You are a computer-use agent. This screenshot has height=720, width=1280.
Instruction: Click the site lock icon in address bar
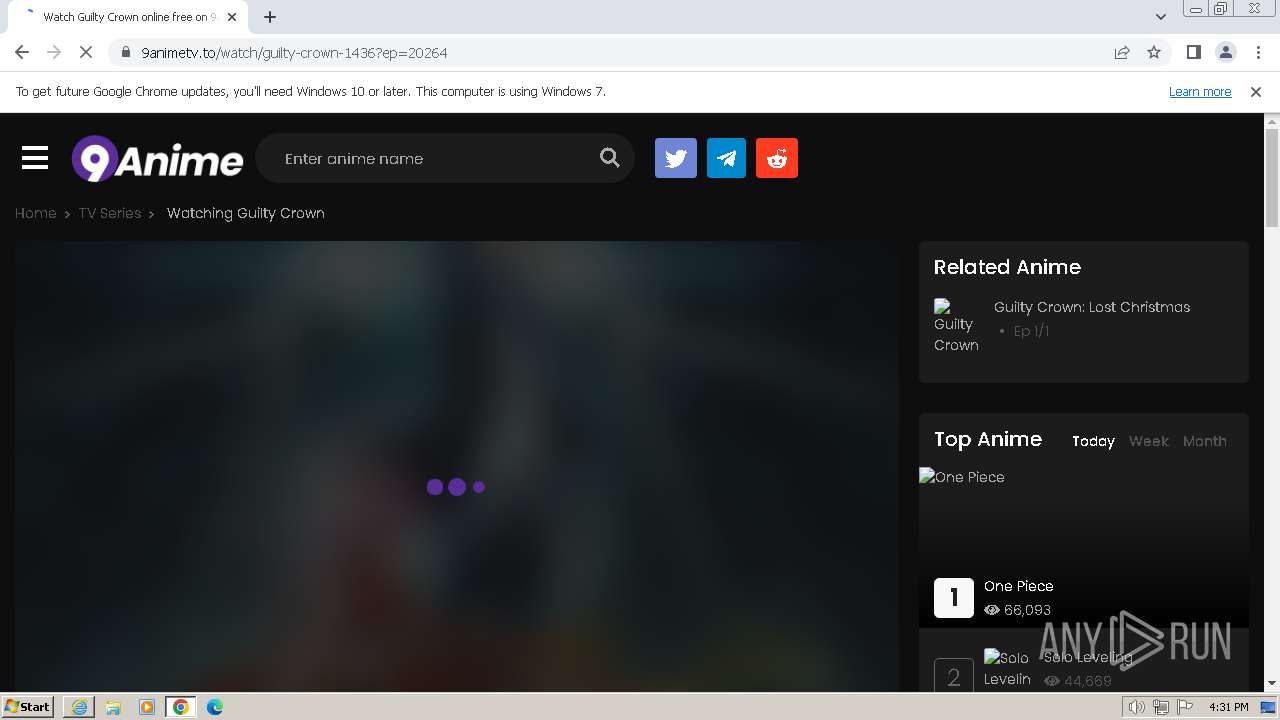click(x=126, y=53)
